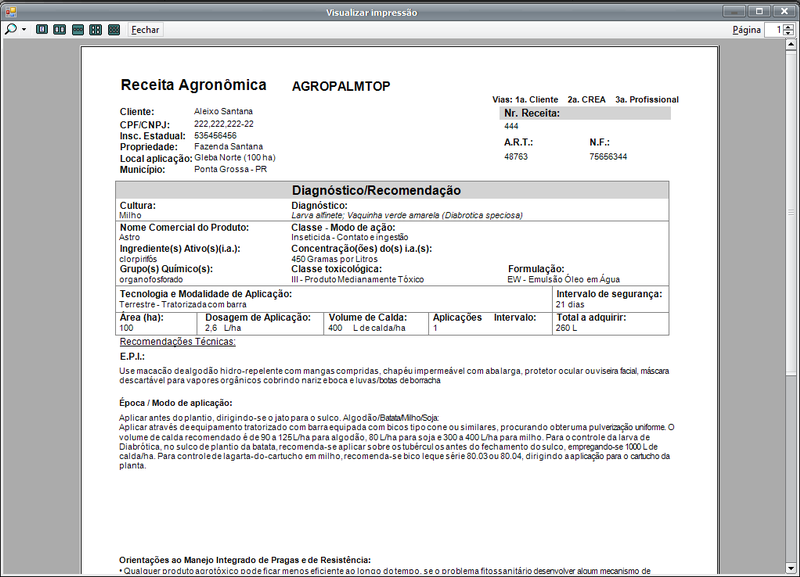This screenshot has width=800, height=577.
Task: Choose the four-page preview layout
Action: tap(95, 30)
